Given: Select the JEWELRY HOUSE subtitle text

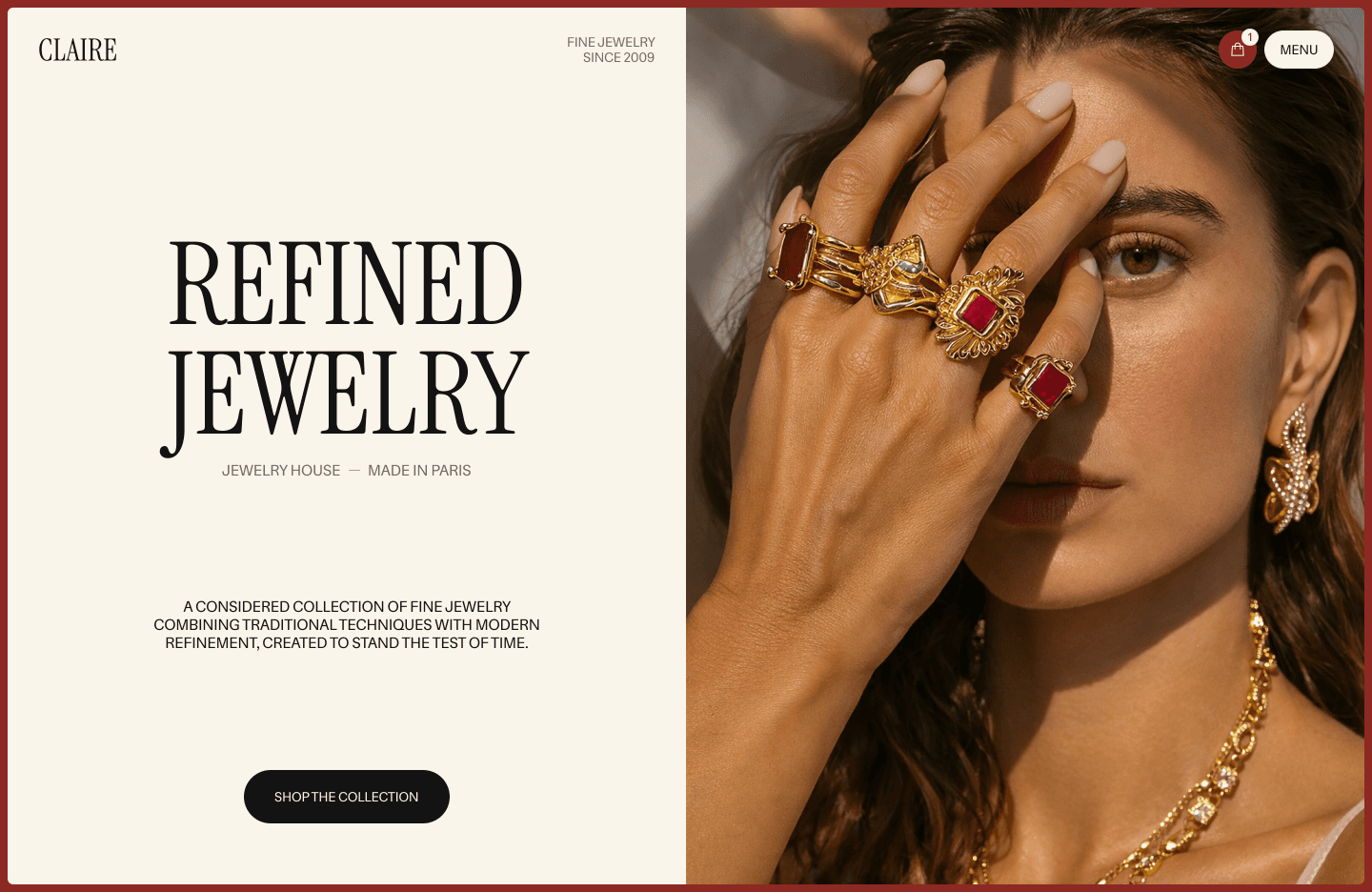Looking at the screenshot, I should click(x=281, y=471).
